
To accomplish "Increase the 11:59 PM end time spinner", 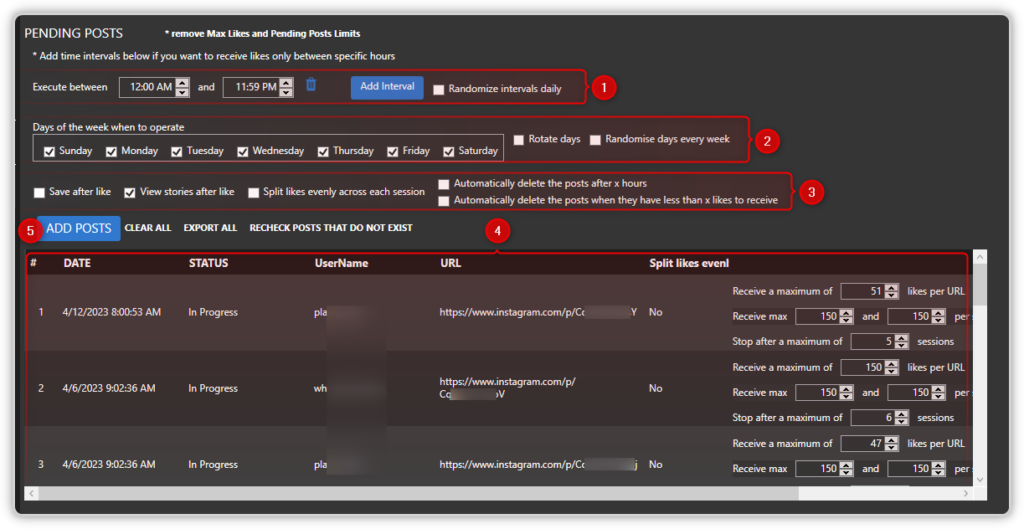I will (286, 82).
